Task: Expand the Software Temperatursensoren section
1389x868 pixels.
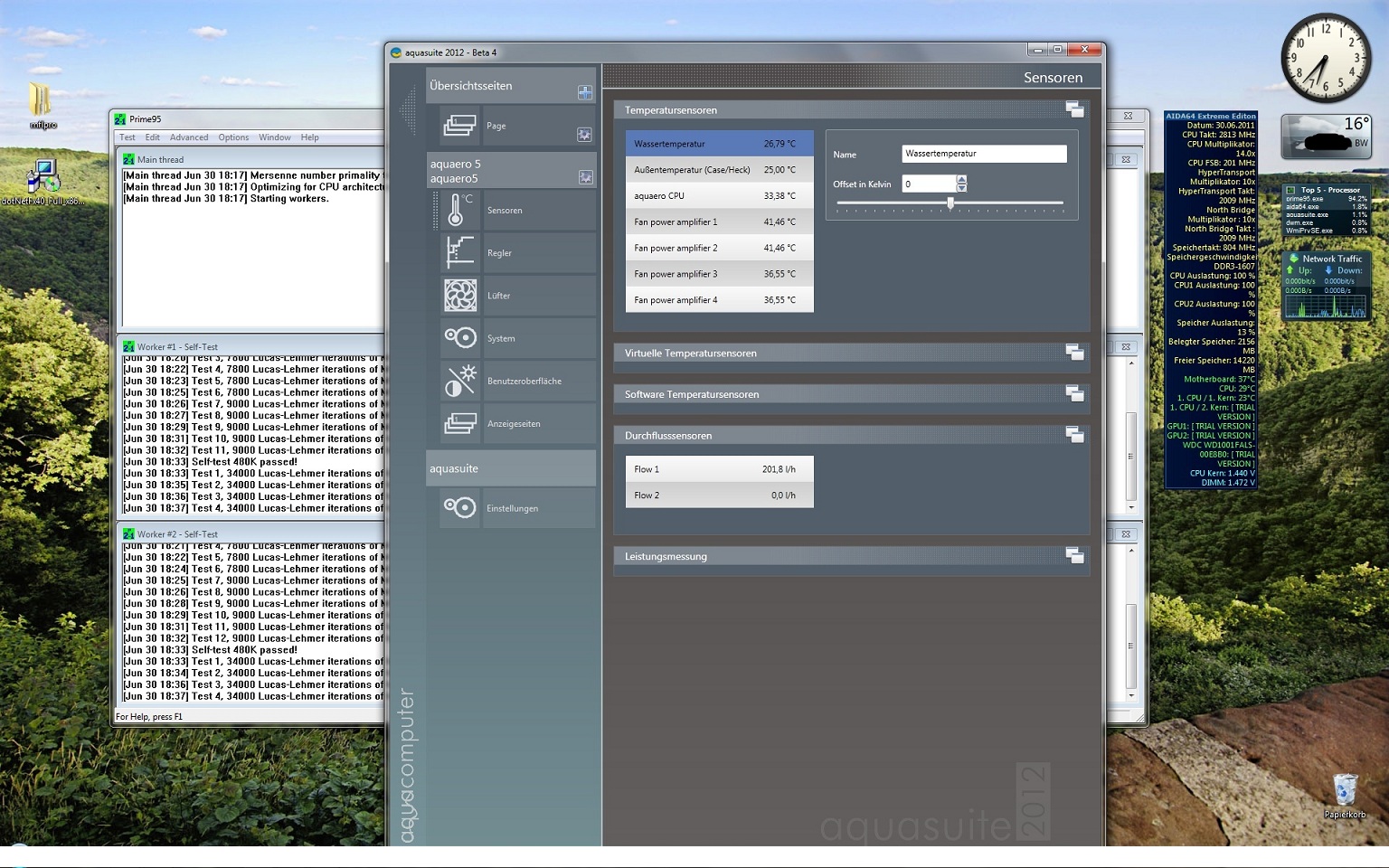Action: pyautogui.click(x=1074, y=393)
